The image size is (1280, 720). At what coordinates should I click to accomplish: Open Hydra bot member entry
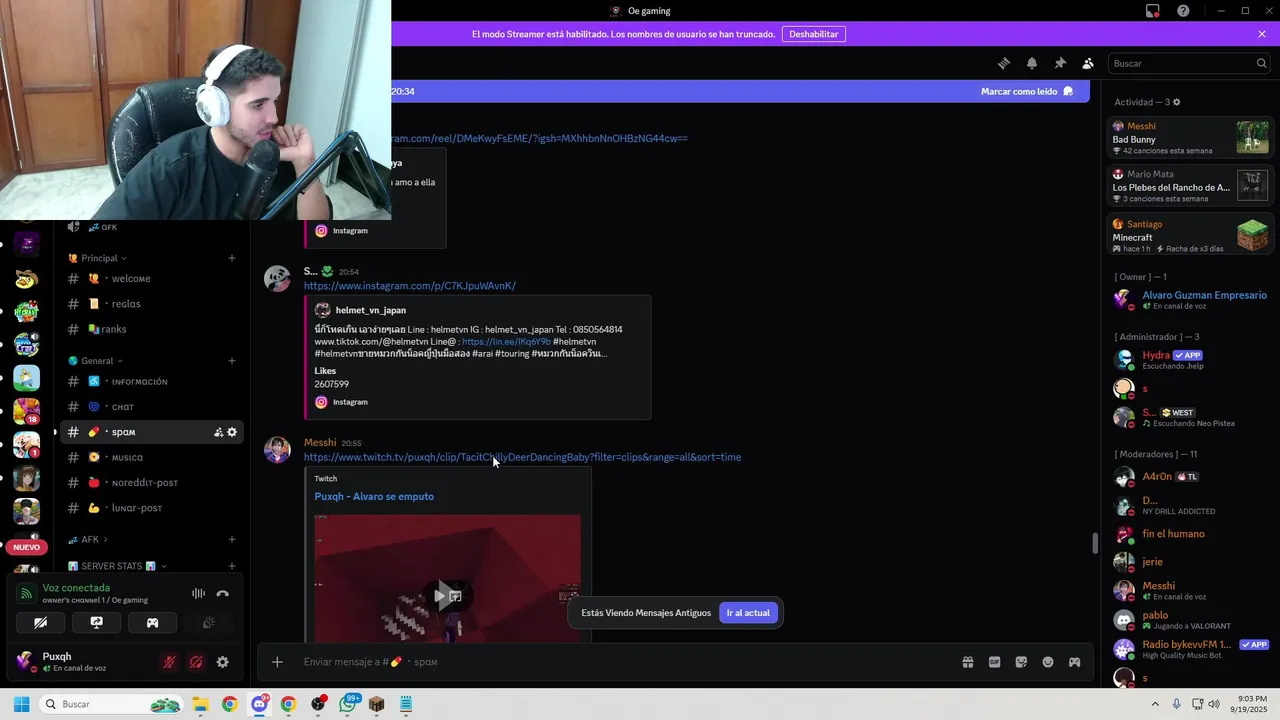click(x=1190, y=360)
